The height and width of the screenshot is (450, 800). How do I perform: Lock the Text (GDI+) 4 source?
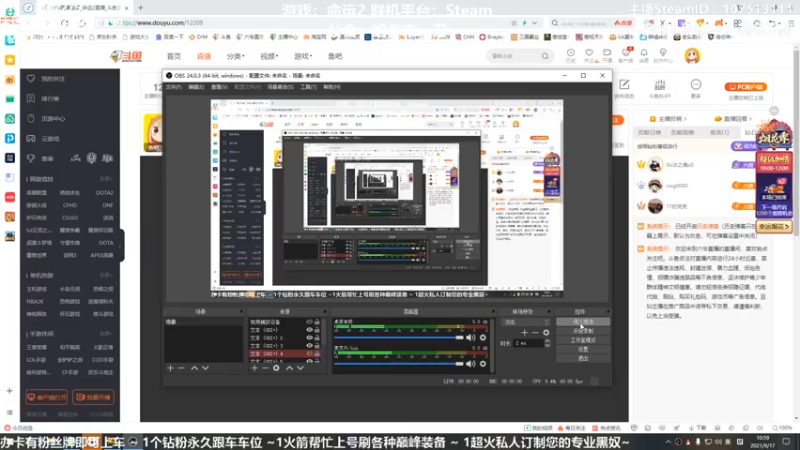(x=317, y=354)
